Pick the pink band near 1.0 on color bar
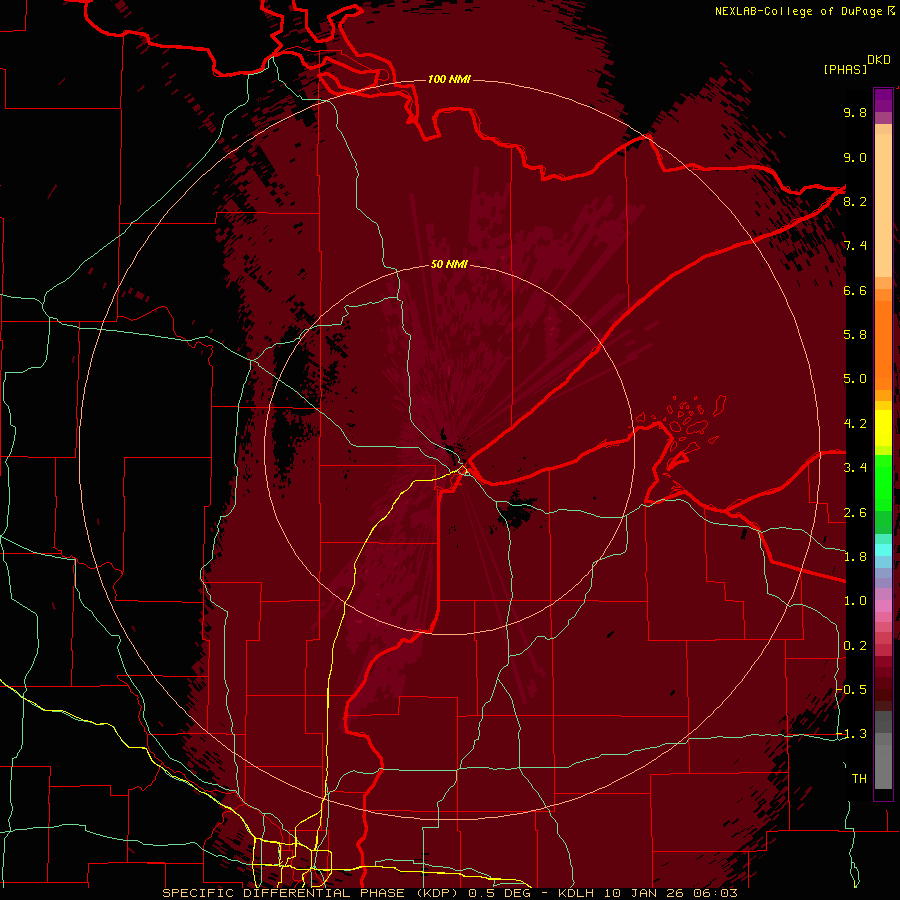The image size is (900, 900). pyautogui.click(x=883, y=605)
